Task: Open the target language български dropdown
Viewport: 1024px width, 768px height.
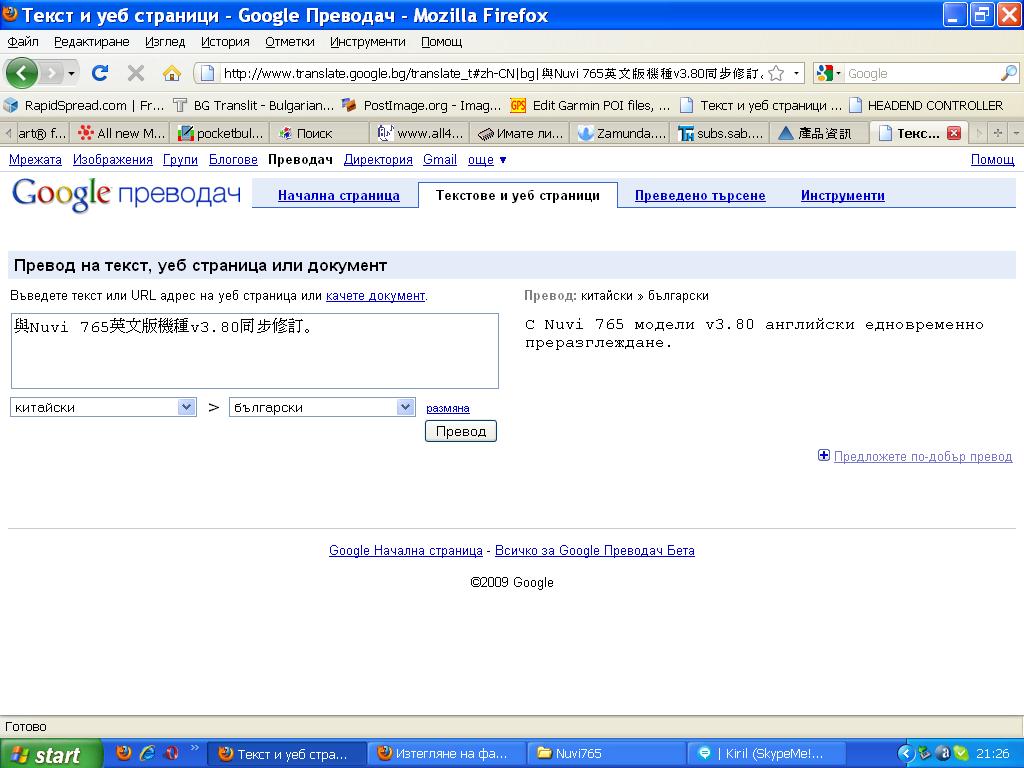Action: (x=322, y=407)
